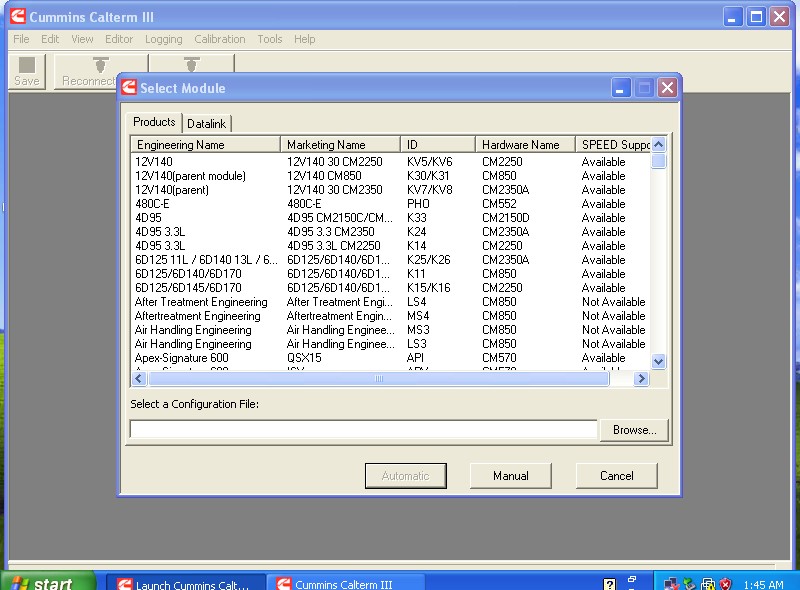Screen dimensions: 800x590
Task: Click the Automatic button
Action: click(x=406, y=476)
